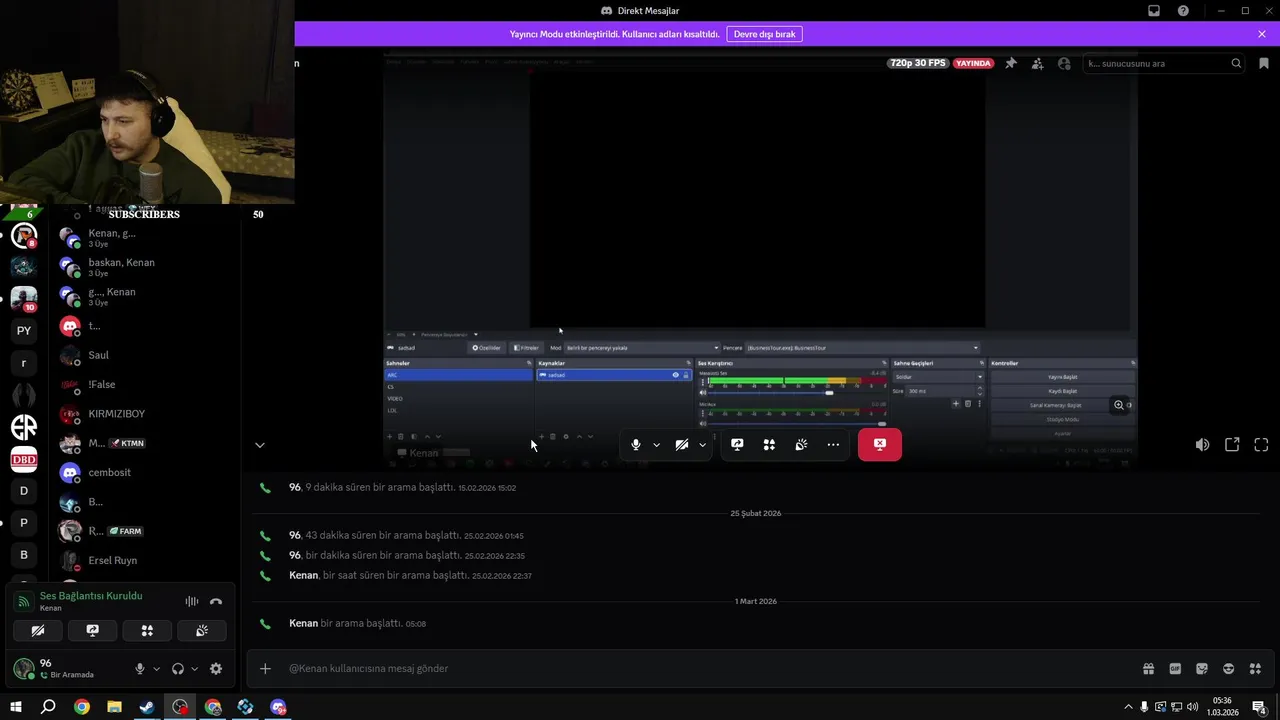Screen dimensions: 1280x720
Task: Click the Devre dışı bırak button
Action: tap(765, 34)
